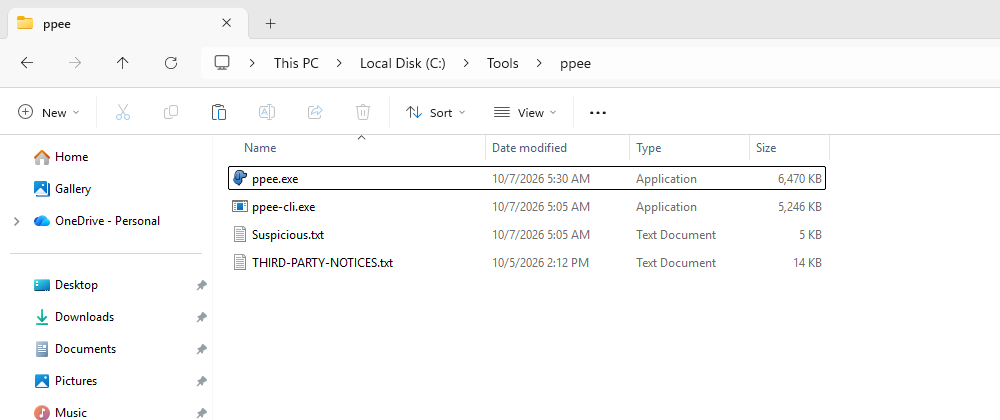This screenshot has height=420, width=1000.
Task: Click the ppee breadcrumb segment
Action: pyautogui.click(x=575, y=63)
